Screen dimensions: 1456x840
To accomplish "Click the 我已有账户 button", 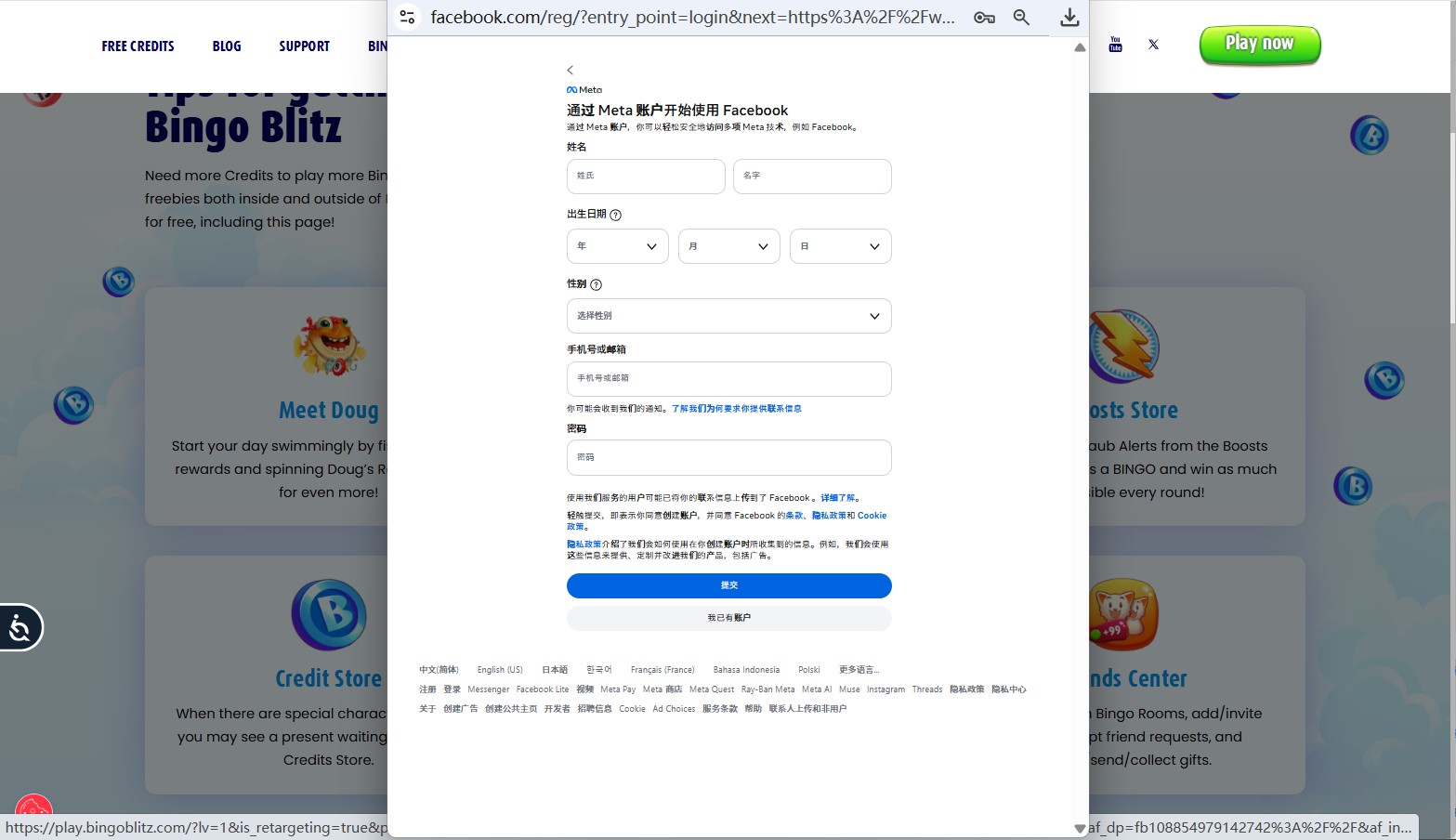I will [x=729, y=618].
